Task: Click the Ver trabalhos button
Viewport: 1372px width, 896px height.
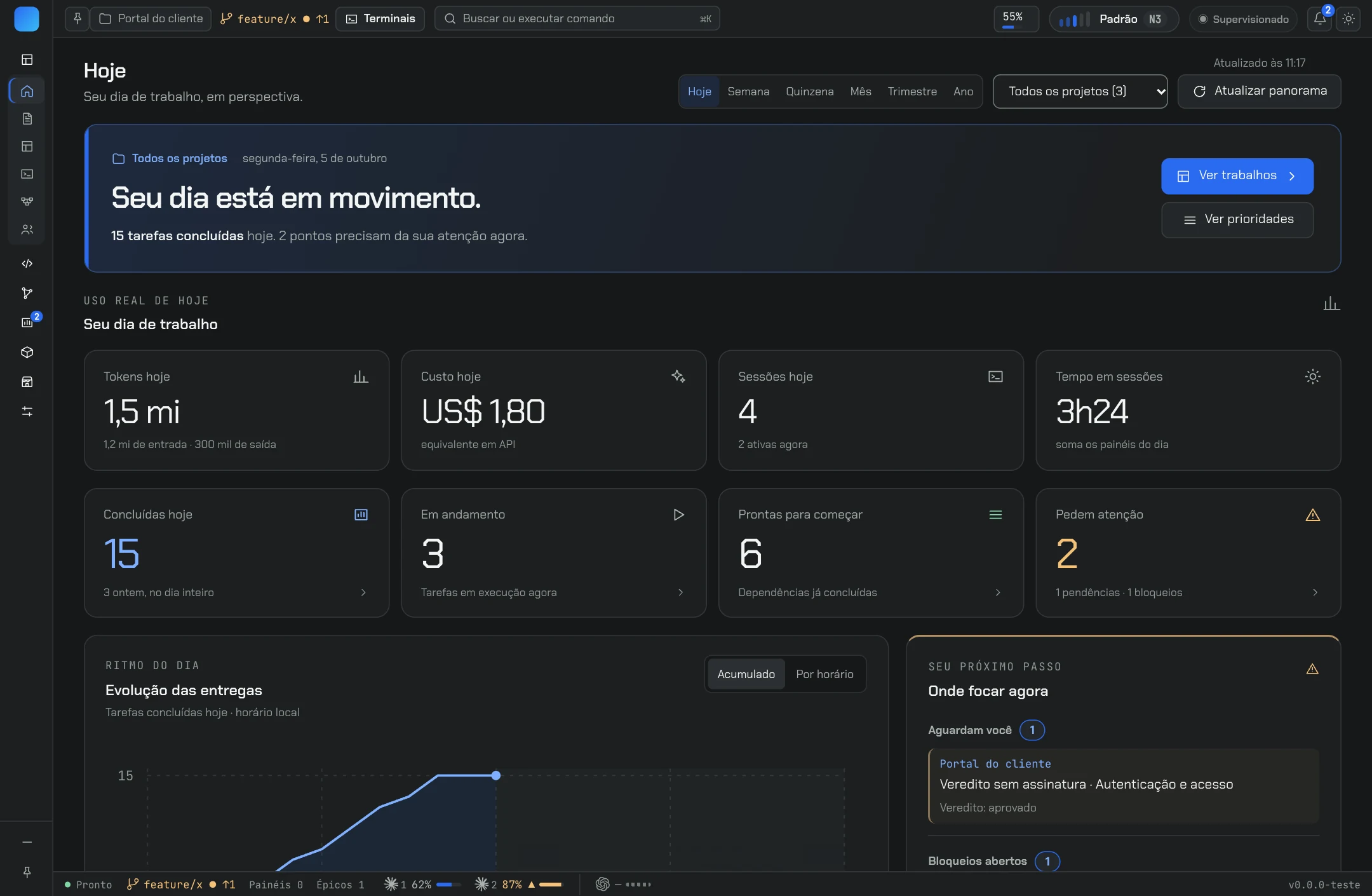Action: (x=1237, y=176)
